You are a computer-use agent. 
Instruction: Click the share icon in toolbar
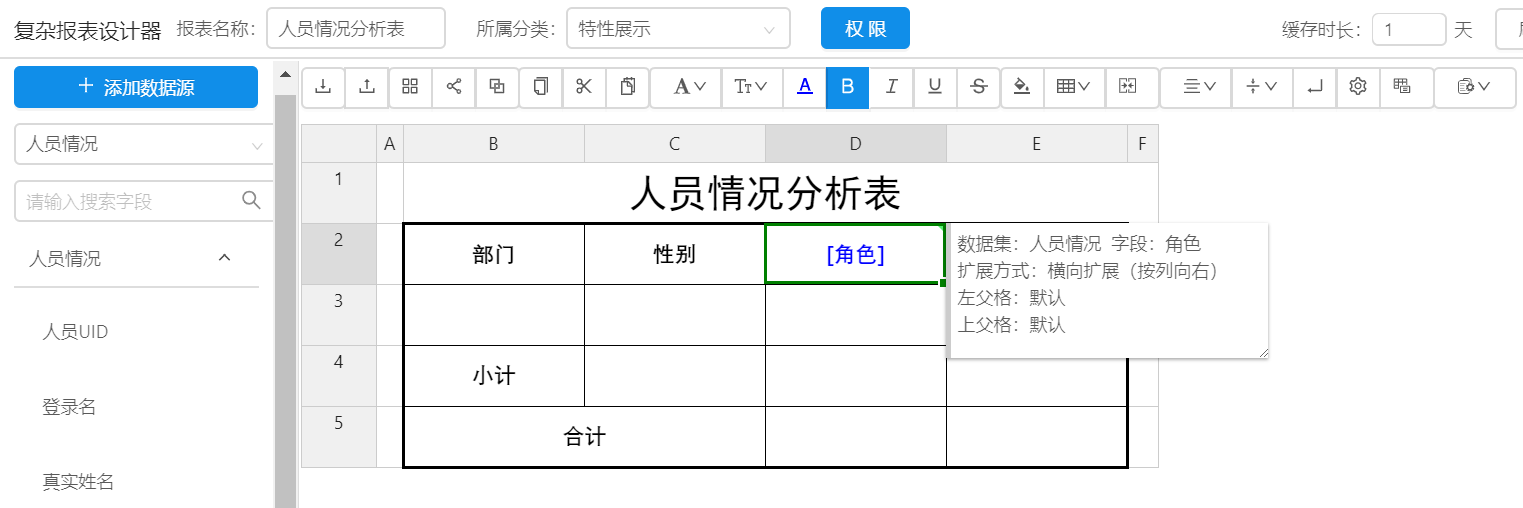pos(454,87)
